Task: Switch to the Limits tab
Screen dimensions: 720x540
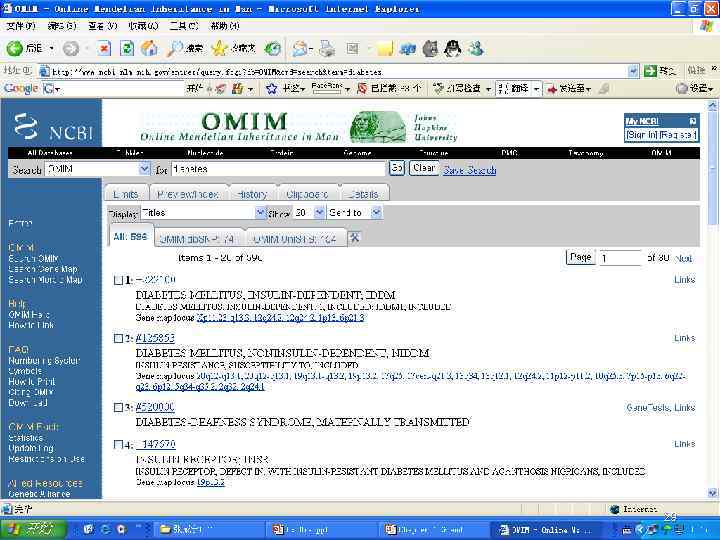Action: [x=126, y=193]
